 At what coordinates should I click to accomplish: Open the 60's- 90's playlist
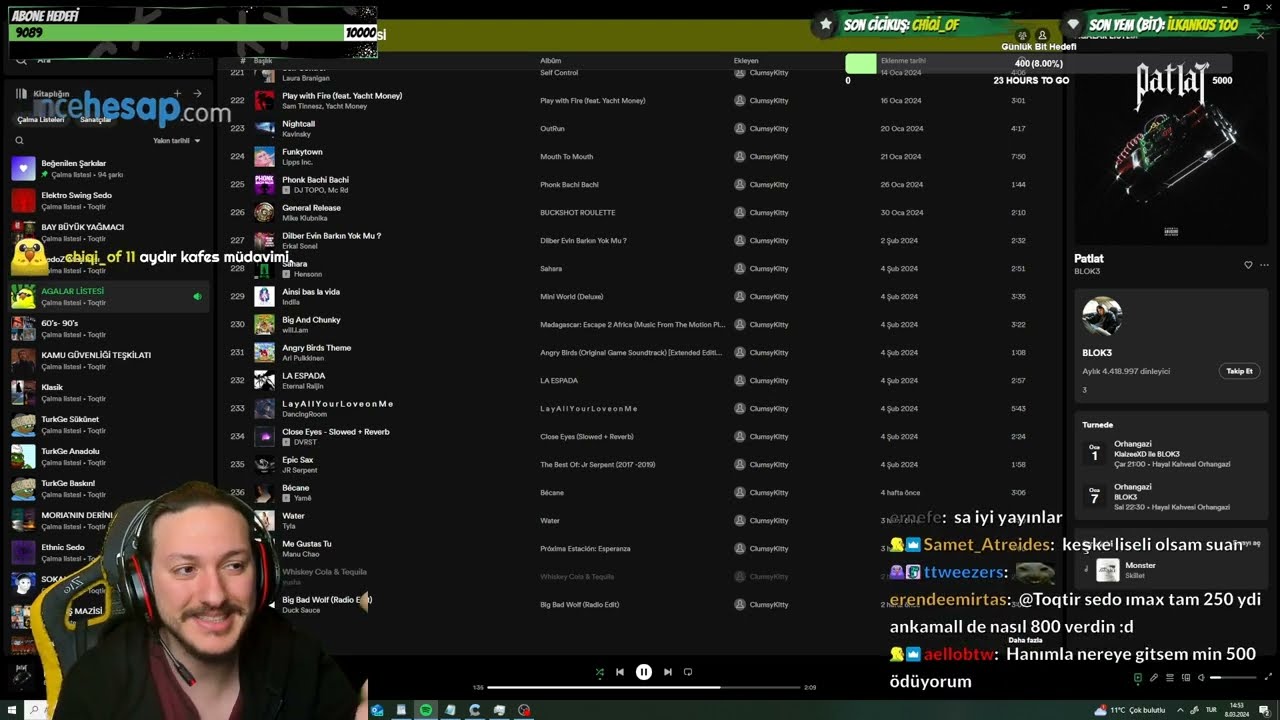pos(110,328)
